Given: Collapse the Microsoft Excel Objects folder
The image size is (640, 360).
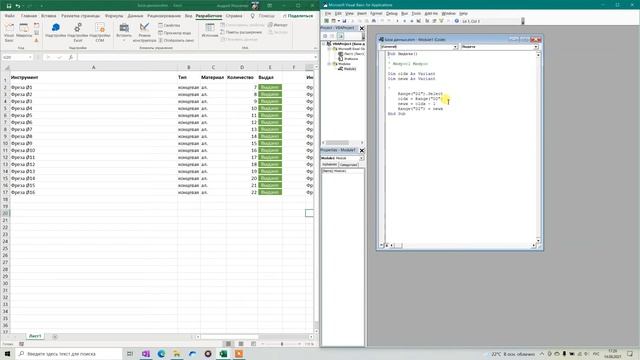Looking at the screenshot, I should point(329,49).
